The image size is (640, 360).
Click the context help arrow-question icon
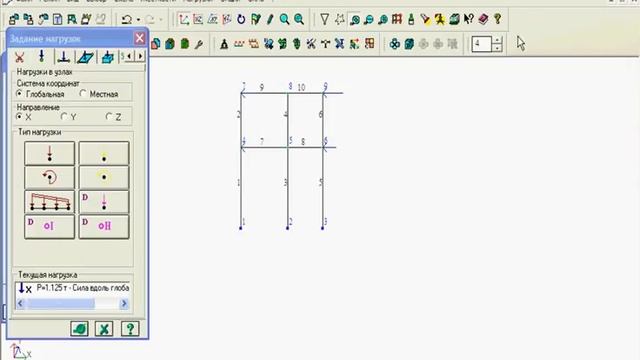click(469, 19)
